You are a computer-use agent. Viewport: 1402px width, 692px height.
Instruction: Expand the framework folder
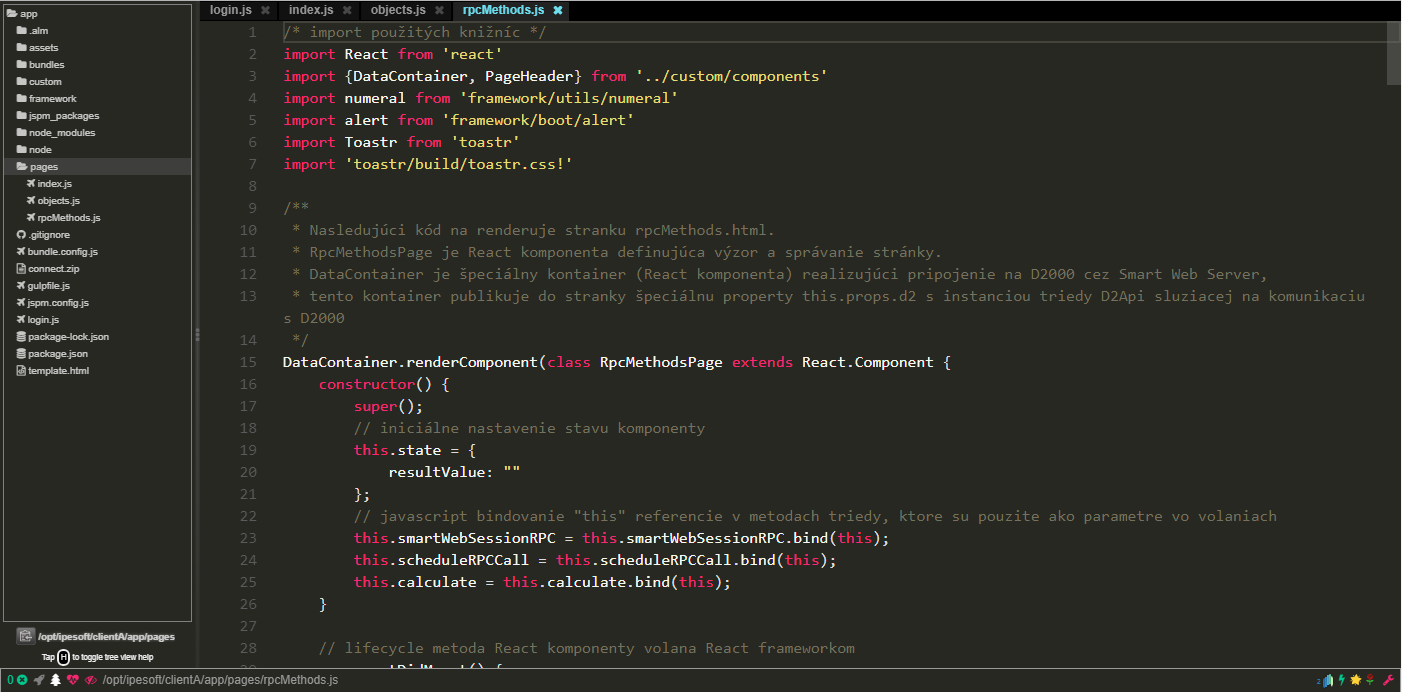[52, 99]
